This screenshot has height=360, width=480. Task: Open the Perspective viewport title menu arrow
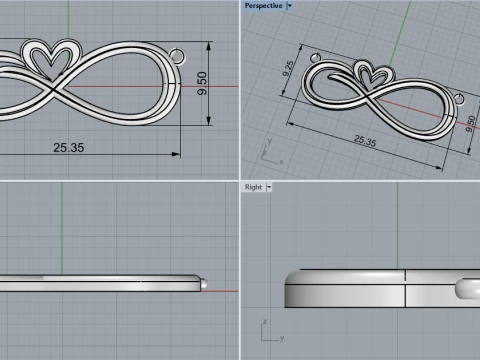coord(290,6)
